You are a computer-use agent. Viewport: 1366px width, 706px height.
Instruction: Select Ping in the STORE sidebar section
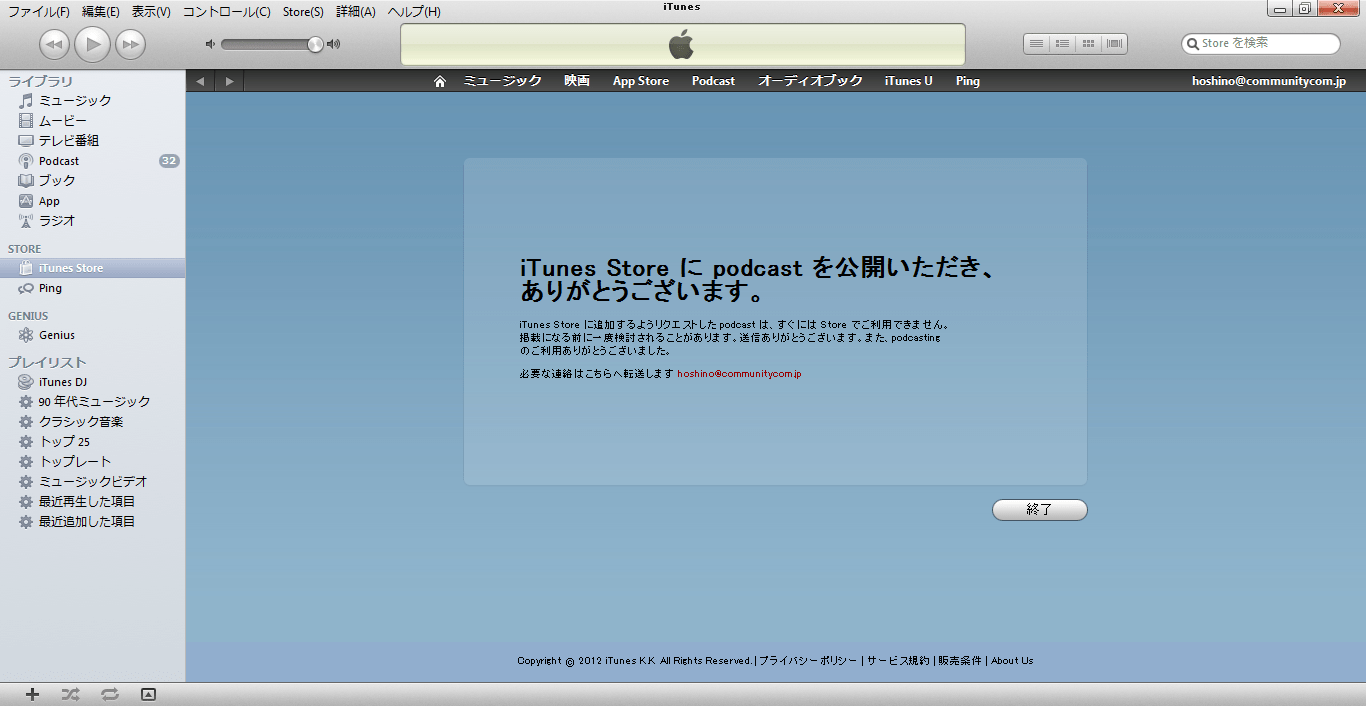92,288
